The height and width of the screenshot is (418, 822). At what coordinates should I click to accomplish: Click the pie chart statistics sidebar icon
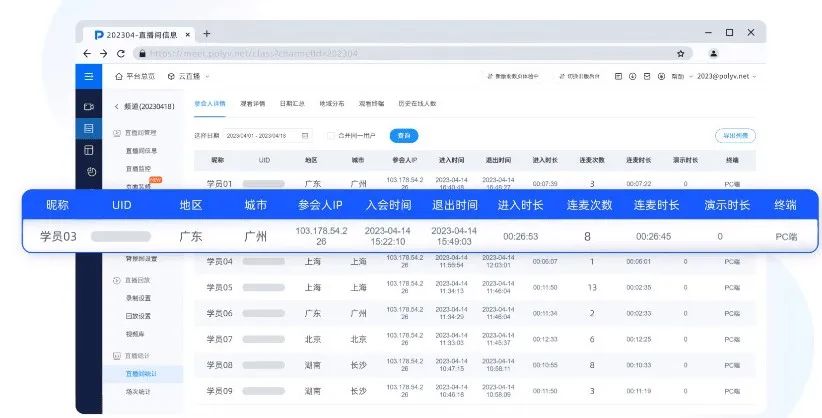click(88, 172)
